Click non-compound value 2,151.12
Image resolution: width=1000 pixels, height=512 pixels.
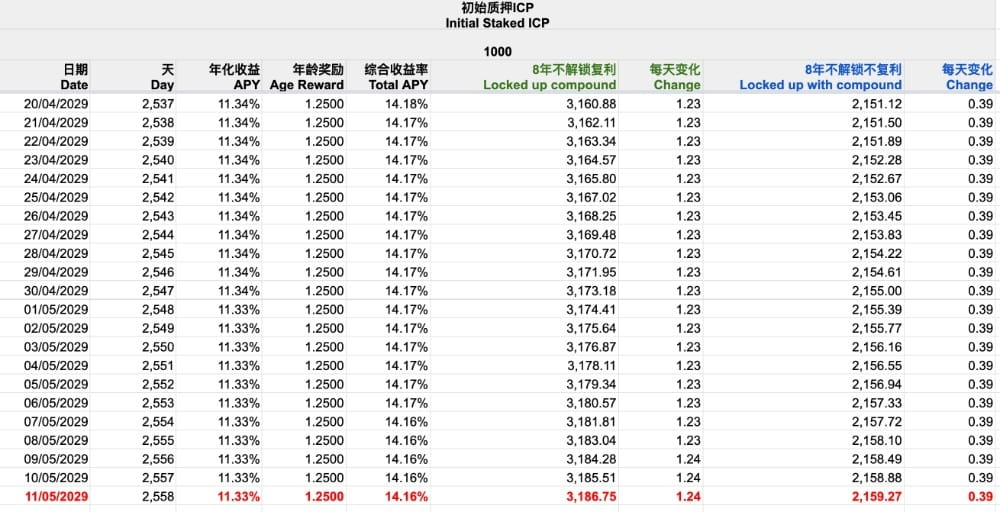[878, 104]
